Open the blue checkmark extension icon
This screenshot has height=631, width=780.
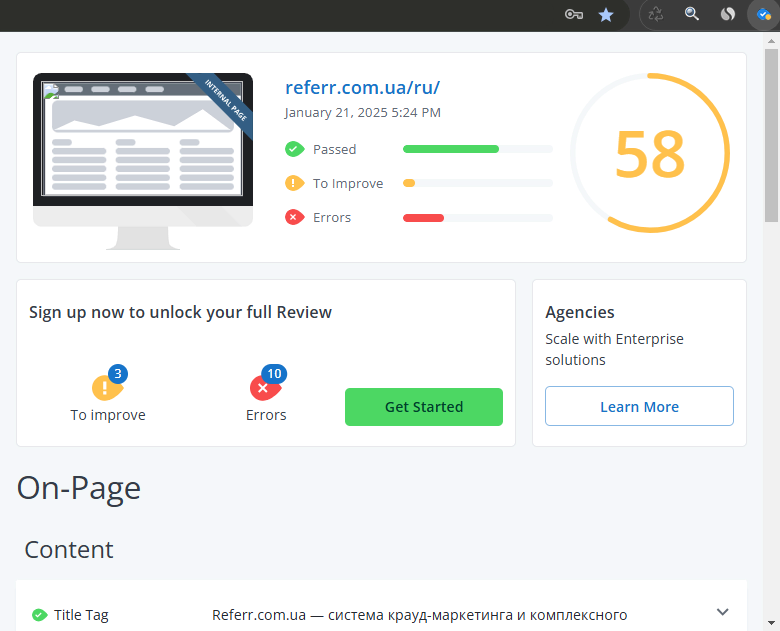pos(764,14)
